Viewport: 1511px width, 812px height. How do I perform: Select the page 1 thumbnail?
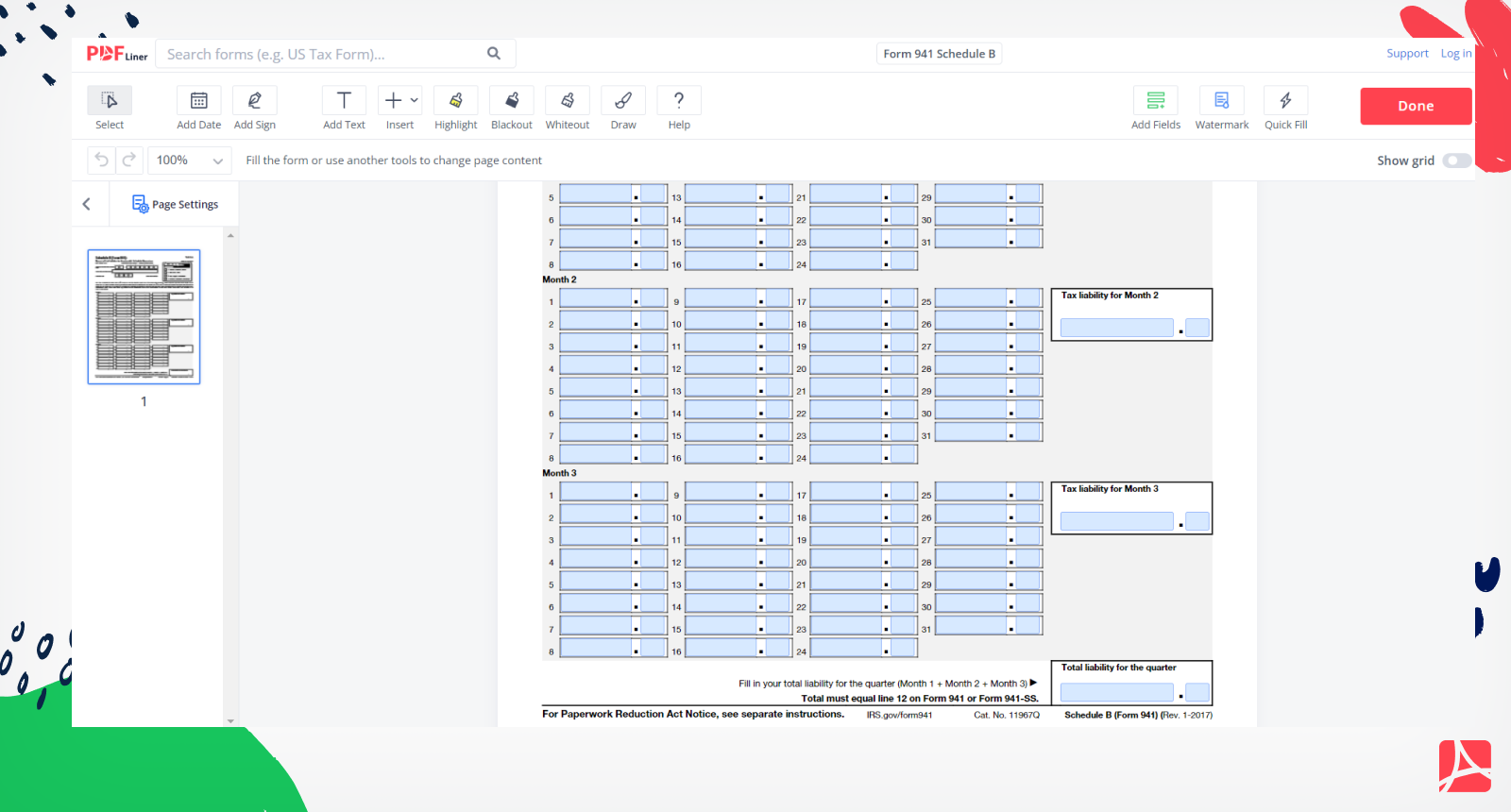tap(144, 317)
